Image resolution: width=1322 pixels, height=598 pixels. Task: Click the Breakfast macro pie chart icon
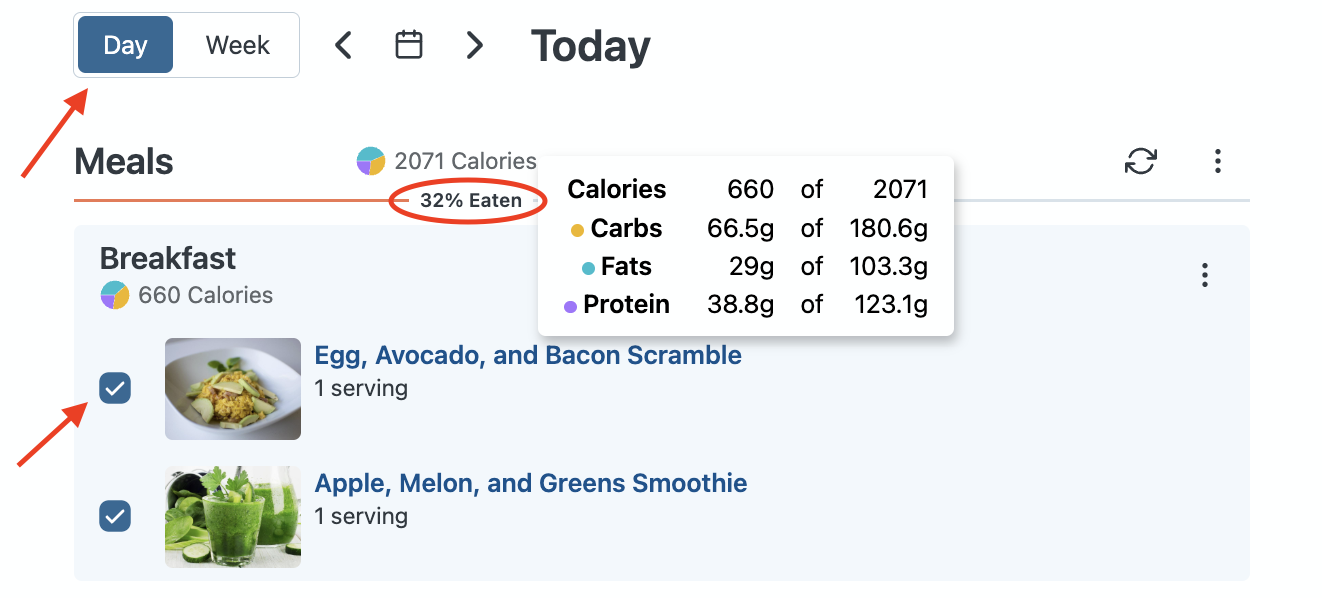(115, 295)
